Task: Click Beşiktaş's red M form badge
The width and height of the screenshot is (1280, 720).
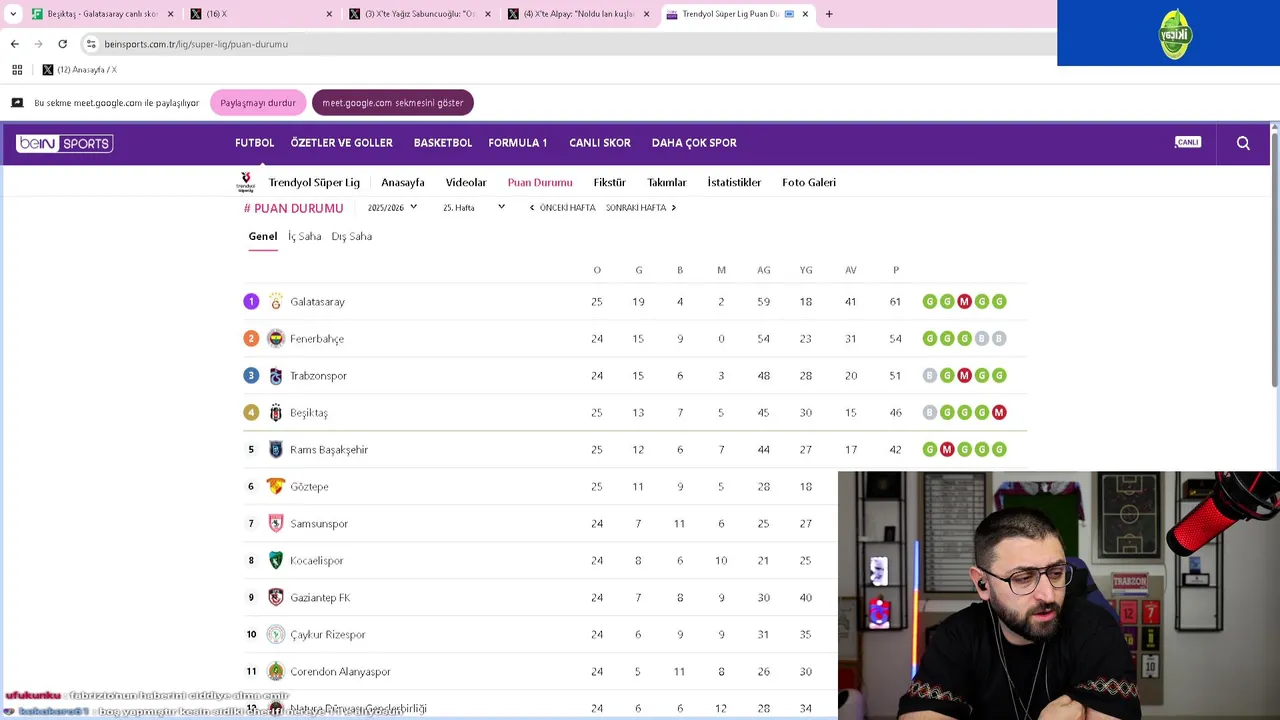Action: click(998, 412)
